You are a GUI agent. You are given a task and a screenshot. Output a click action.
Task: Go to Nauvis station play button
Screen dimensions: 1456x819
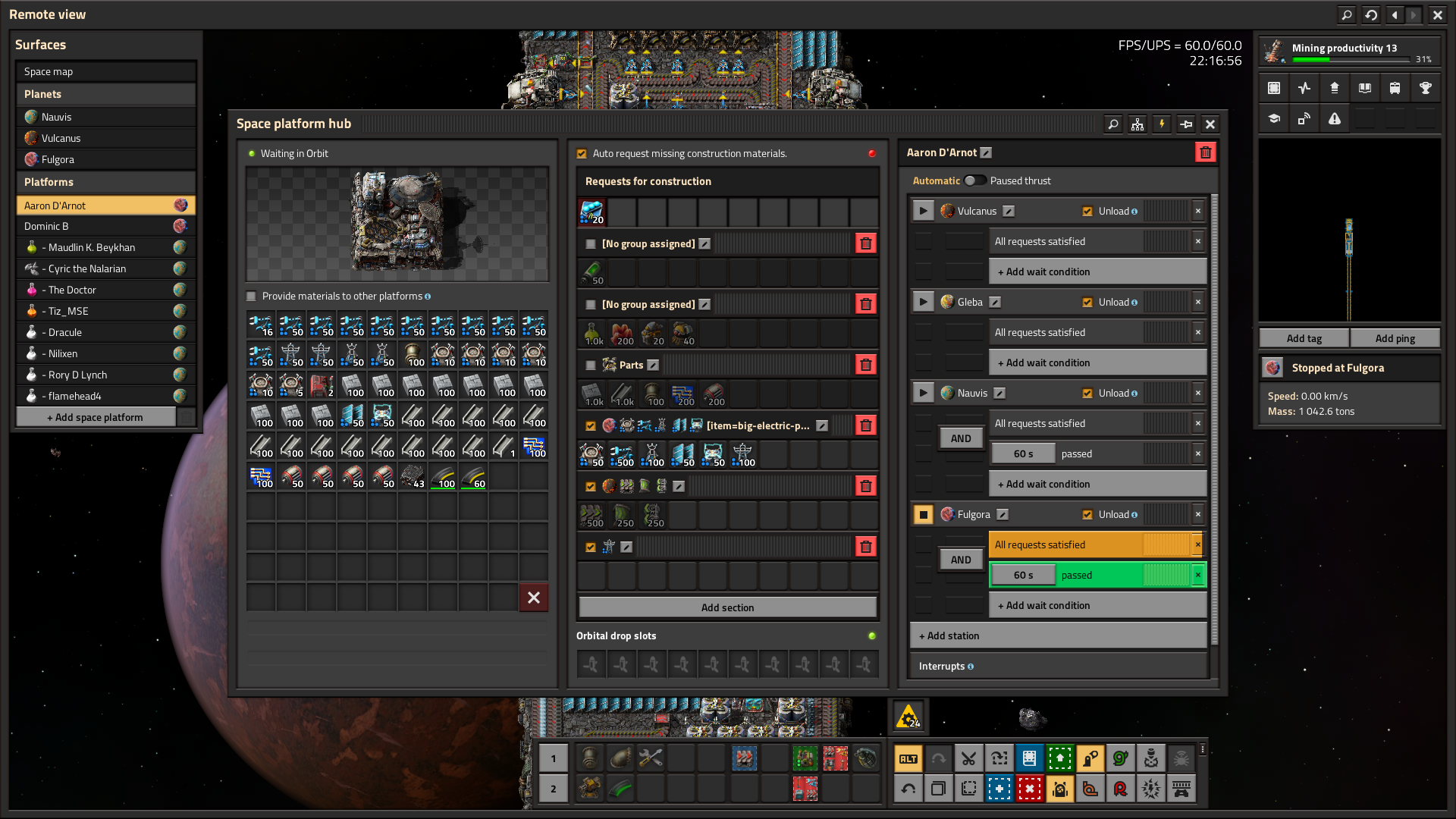923,393
